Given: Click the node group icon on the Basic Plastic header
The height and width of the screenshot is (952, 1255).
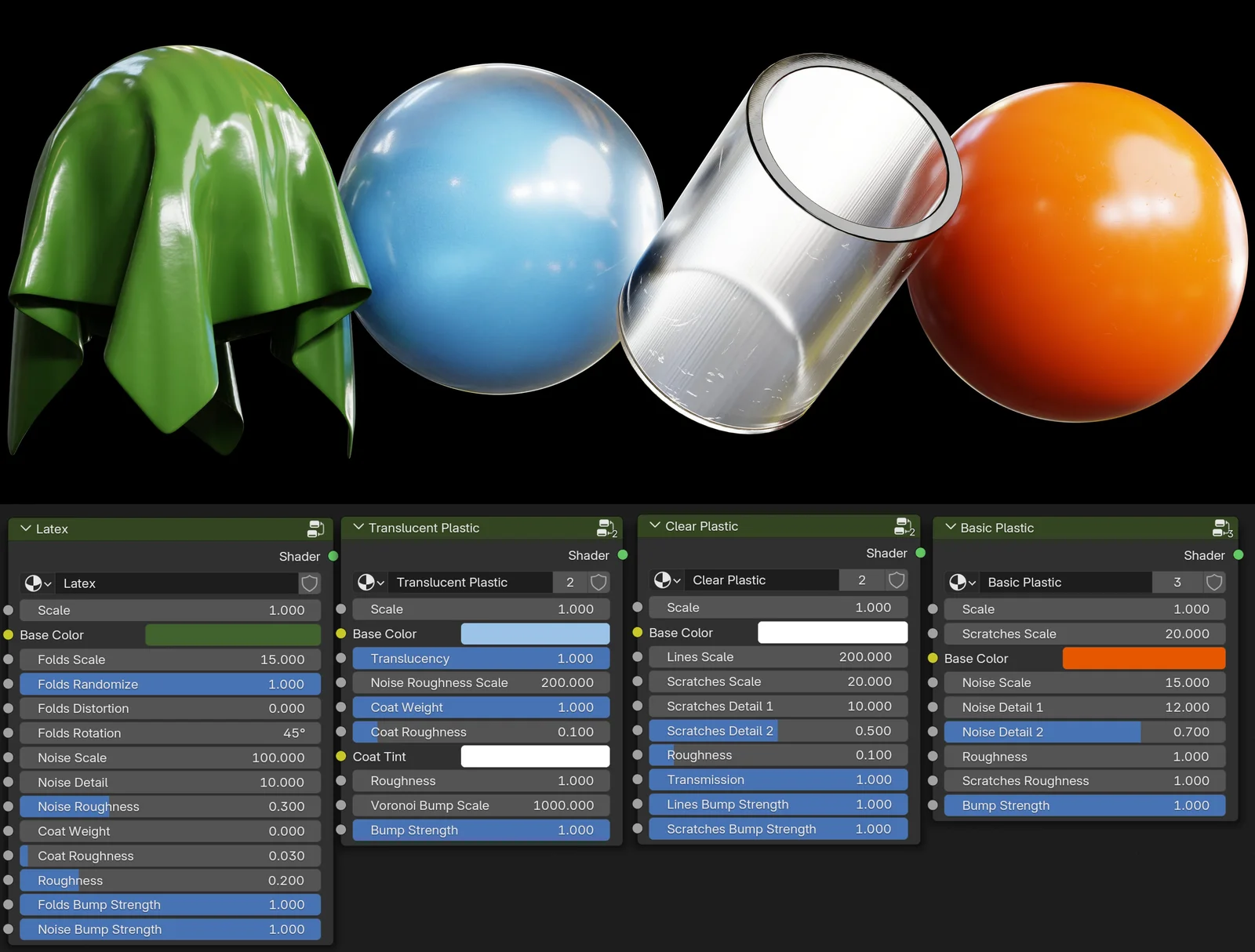Looking at the screenshot, I should point(1221,528).
